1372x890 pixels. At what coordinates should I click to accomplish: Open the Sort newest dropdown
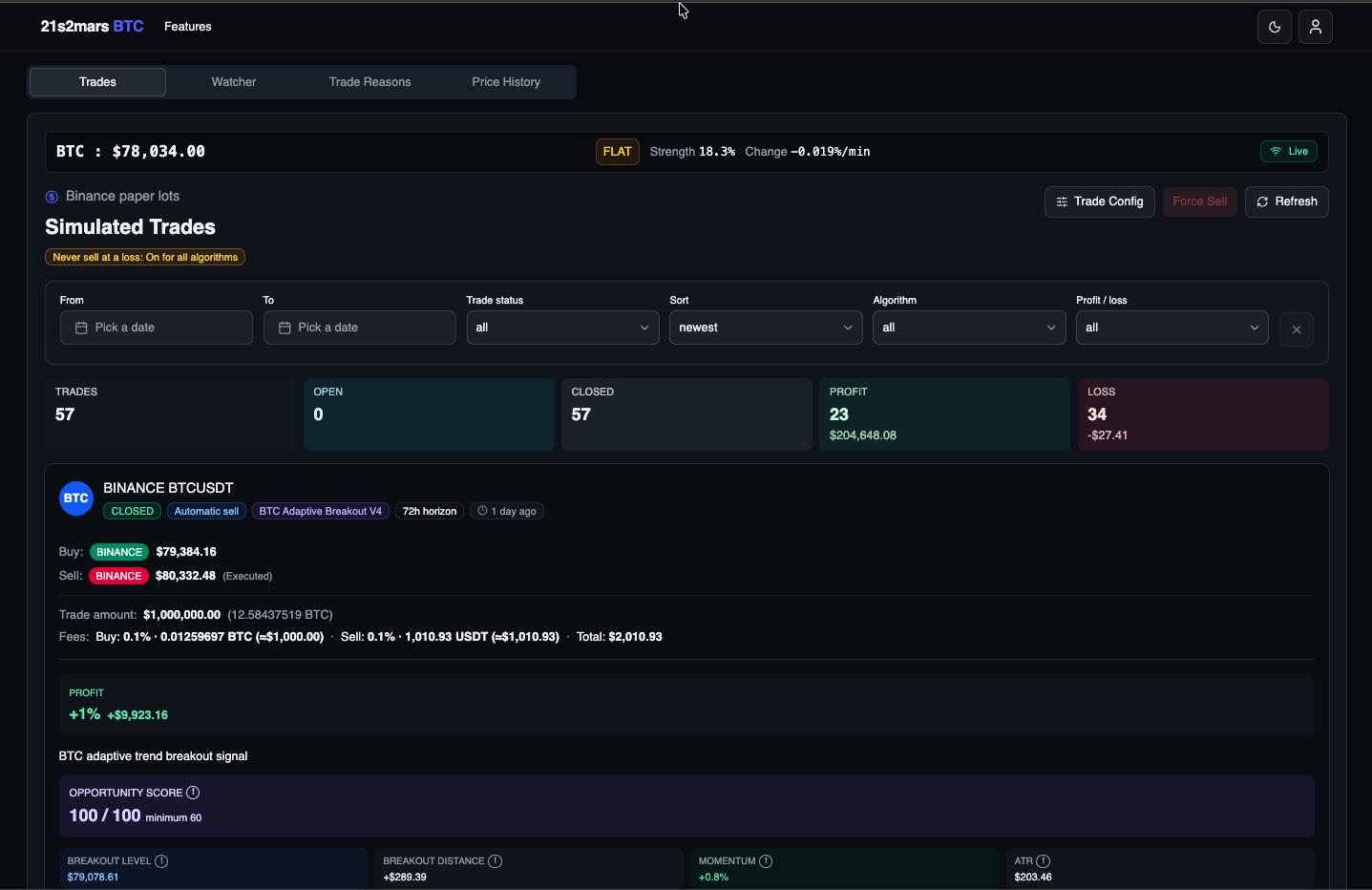[x=766, y=328]
